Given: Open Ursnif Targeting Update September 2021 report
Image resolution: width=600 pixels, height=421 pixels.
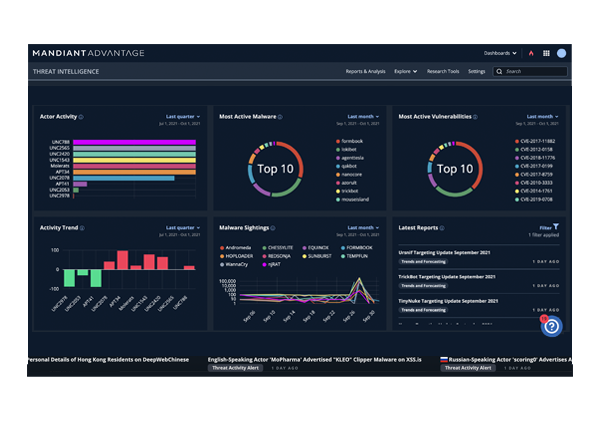Looking at the screenshot, I should (444, 253).
